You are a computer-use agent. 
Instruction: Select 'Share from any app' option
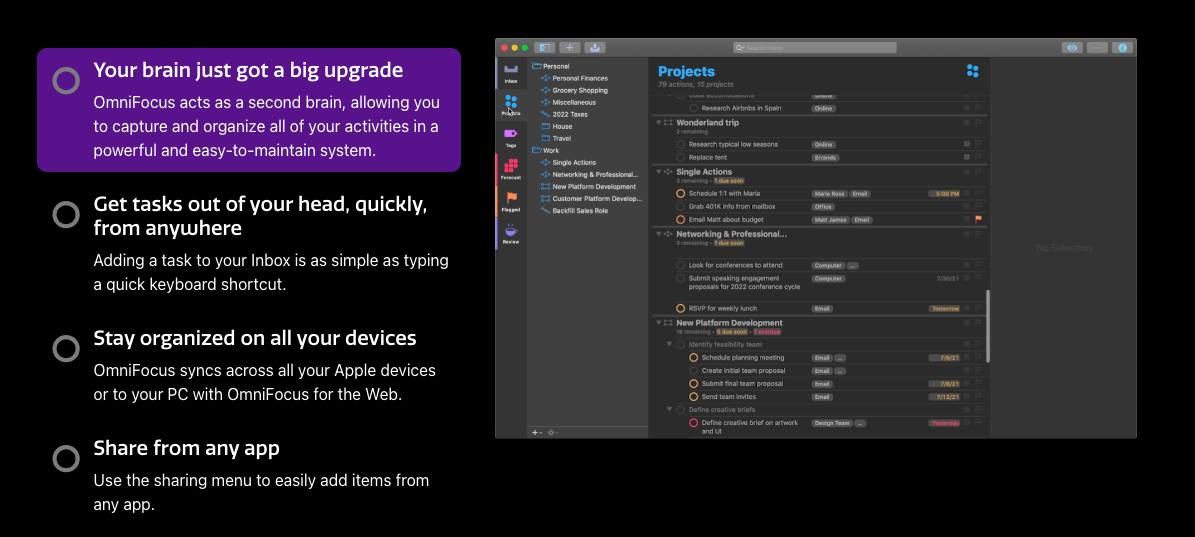coord(66,459)
